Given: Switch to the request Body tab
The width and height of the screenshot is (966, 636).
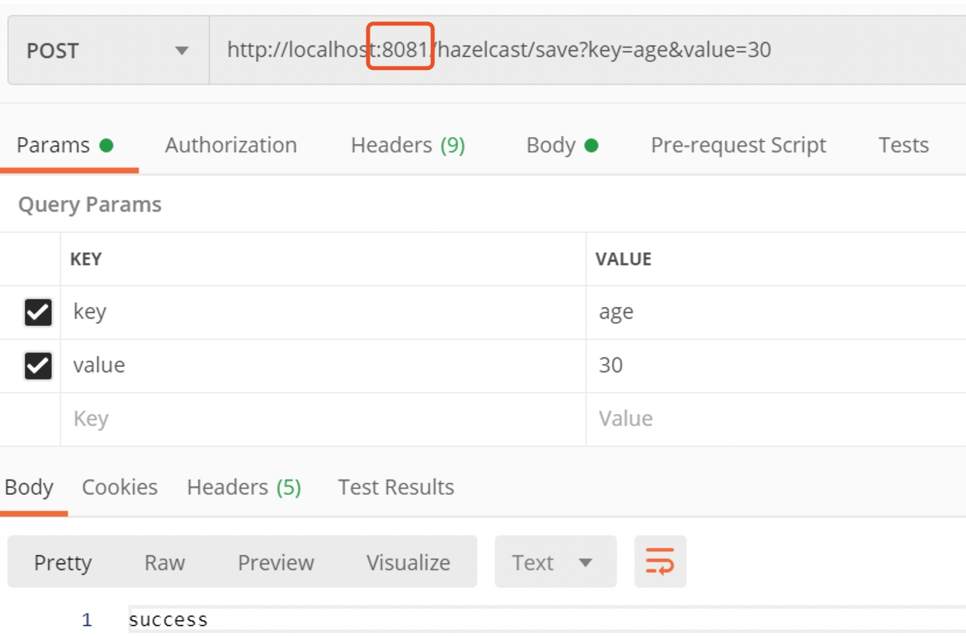Looking at the screenshot, I should click(x=562, y=145).
